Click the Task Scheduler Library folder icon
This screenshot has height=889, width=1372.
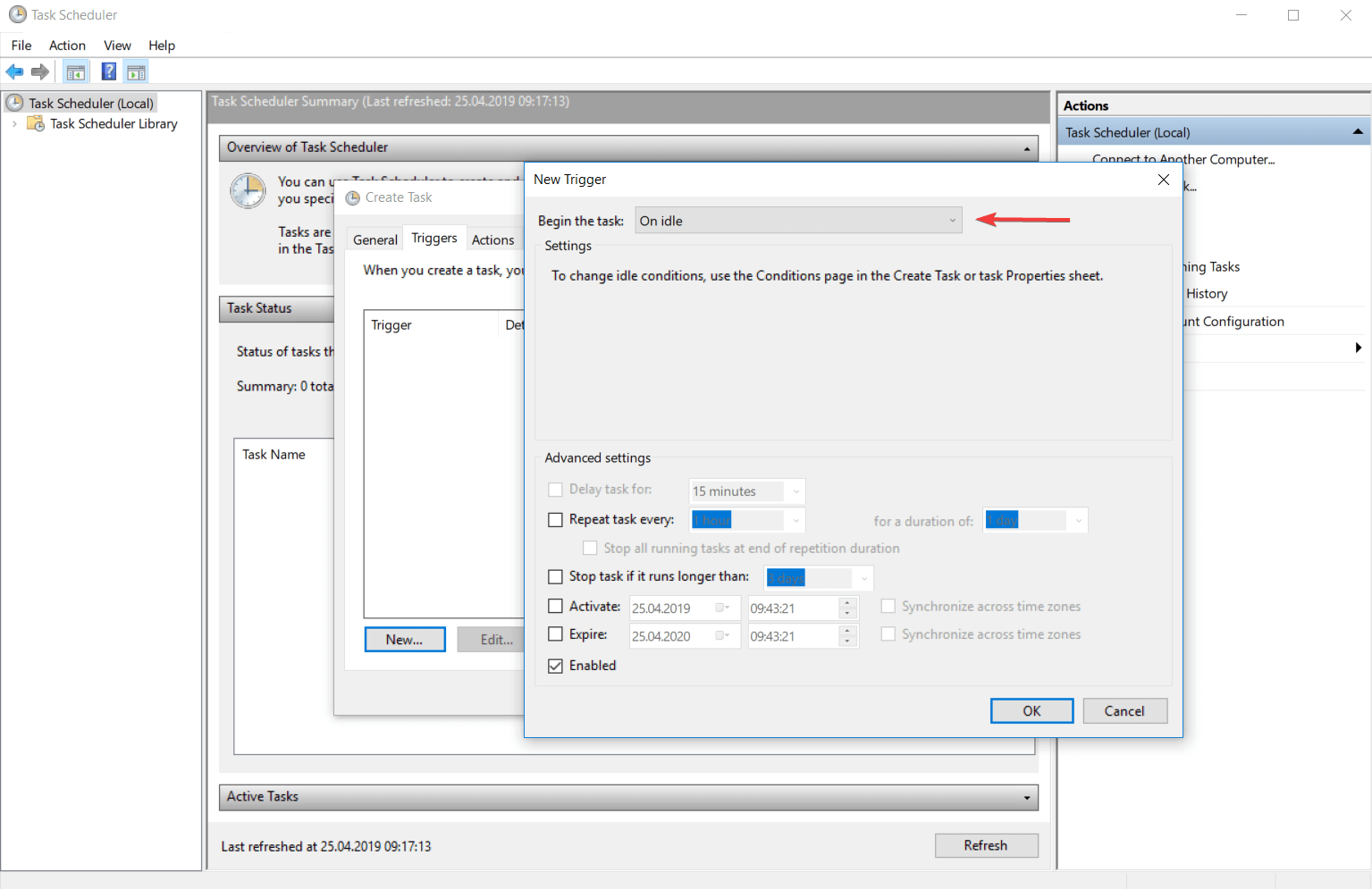[x=36, y=123]
